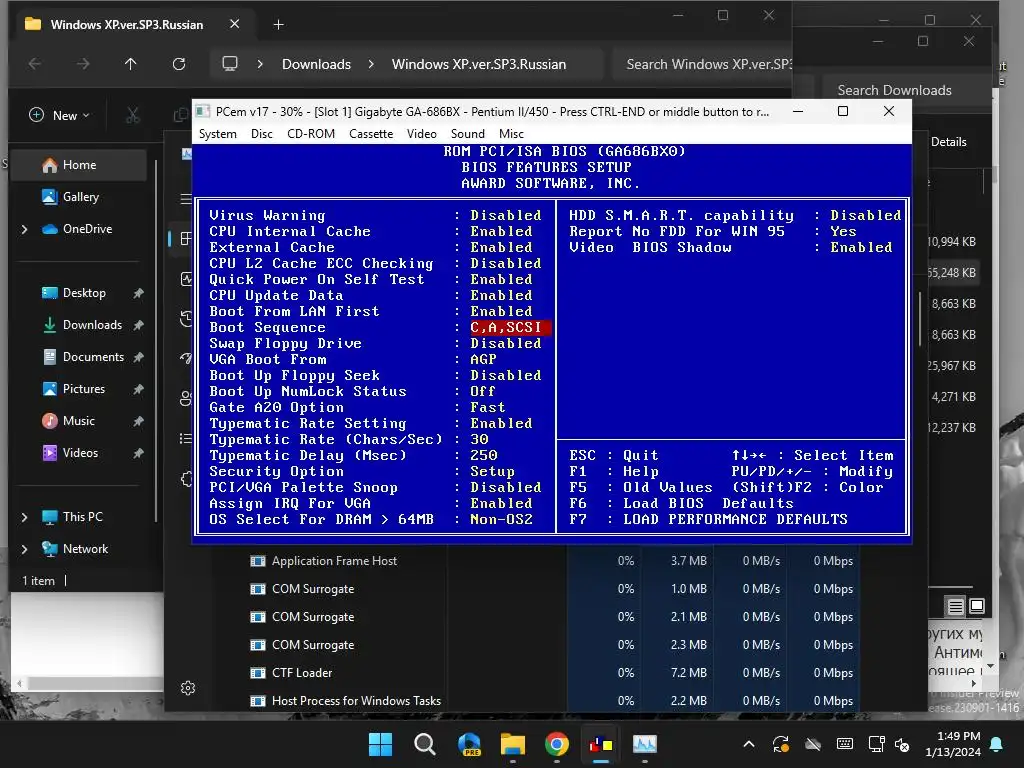Switch to large thumbnails view icon
This screenshot has height=768, width=1024.
976,606
